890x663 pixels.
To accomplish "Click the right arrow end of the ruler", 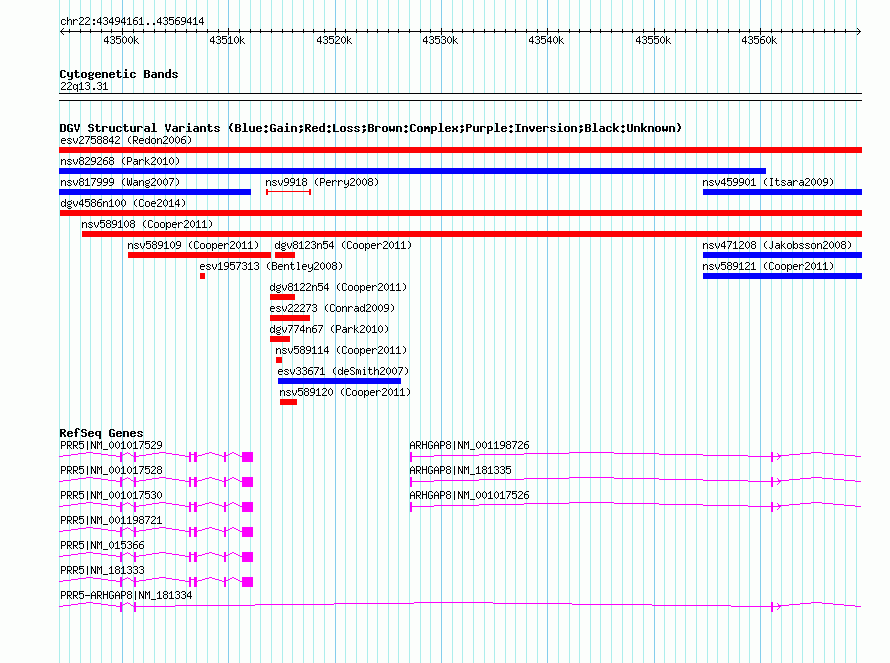I will (x=858, y=31).
